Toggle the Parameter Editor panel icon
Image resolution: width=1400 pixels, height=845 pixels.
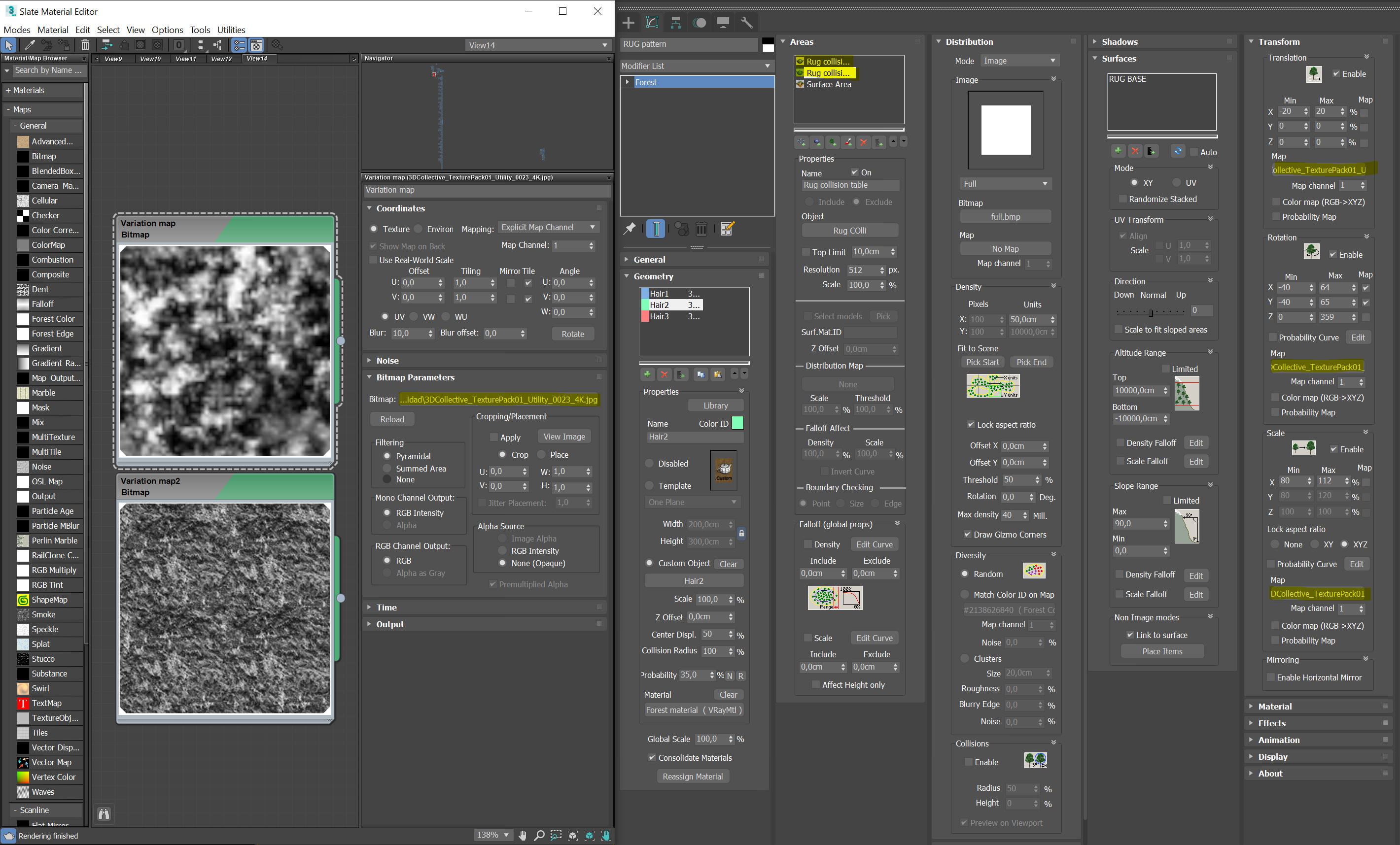[256, 45]
